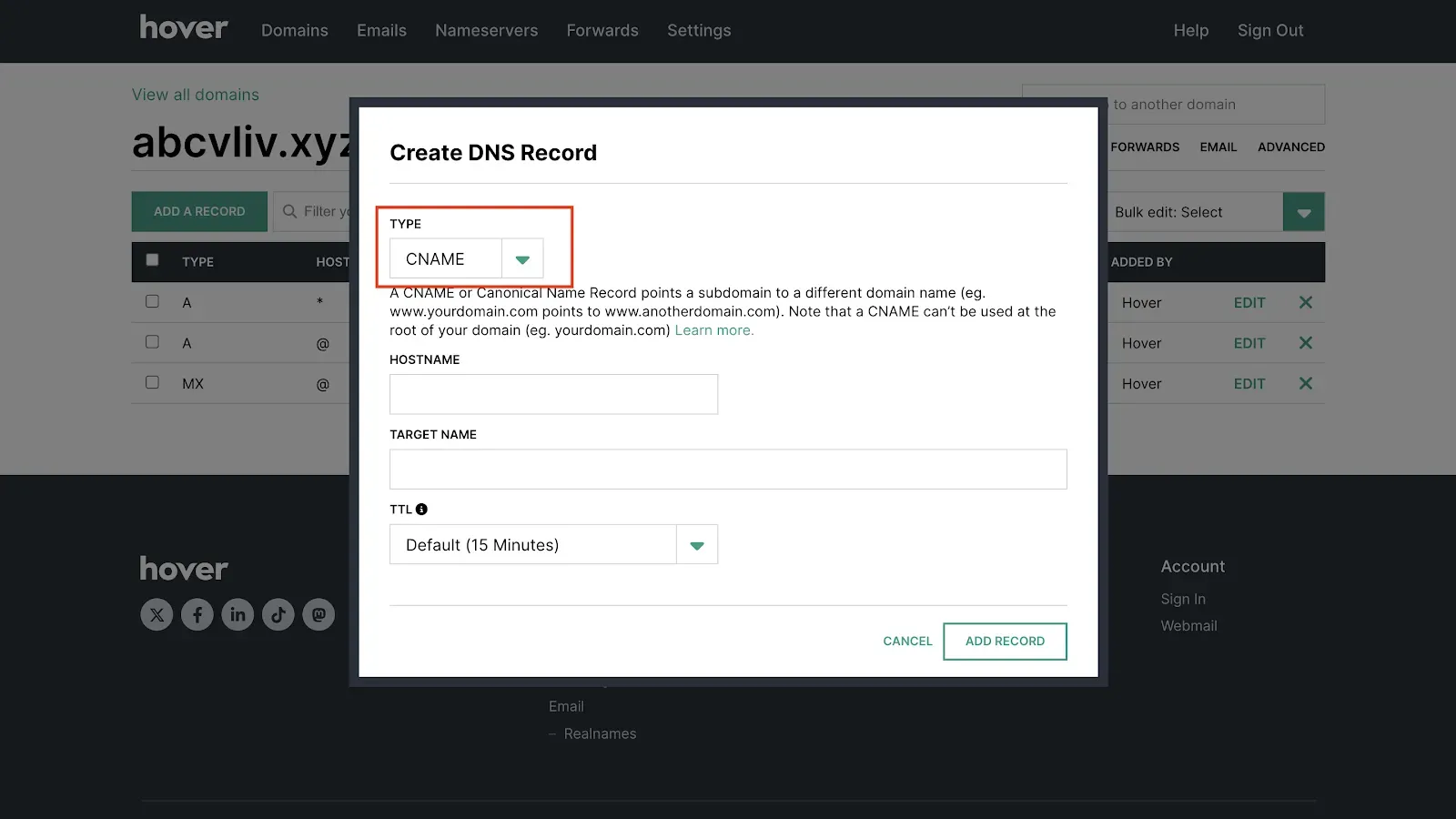Edit the MX record

(x=1249, y=384)
